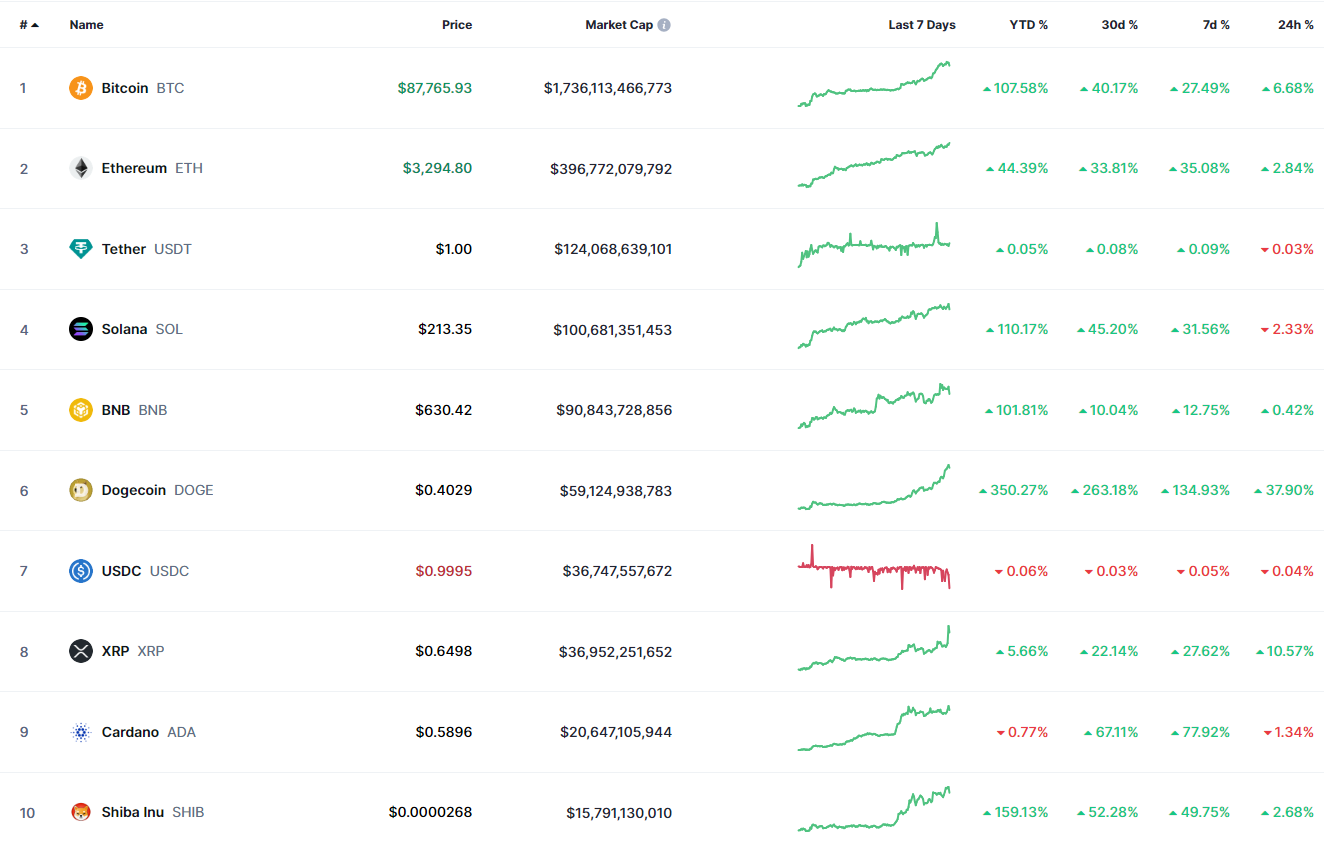Click Ethereum price $3,294.80
1338x851 pixels.
438,168
